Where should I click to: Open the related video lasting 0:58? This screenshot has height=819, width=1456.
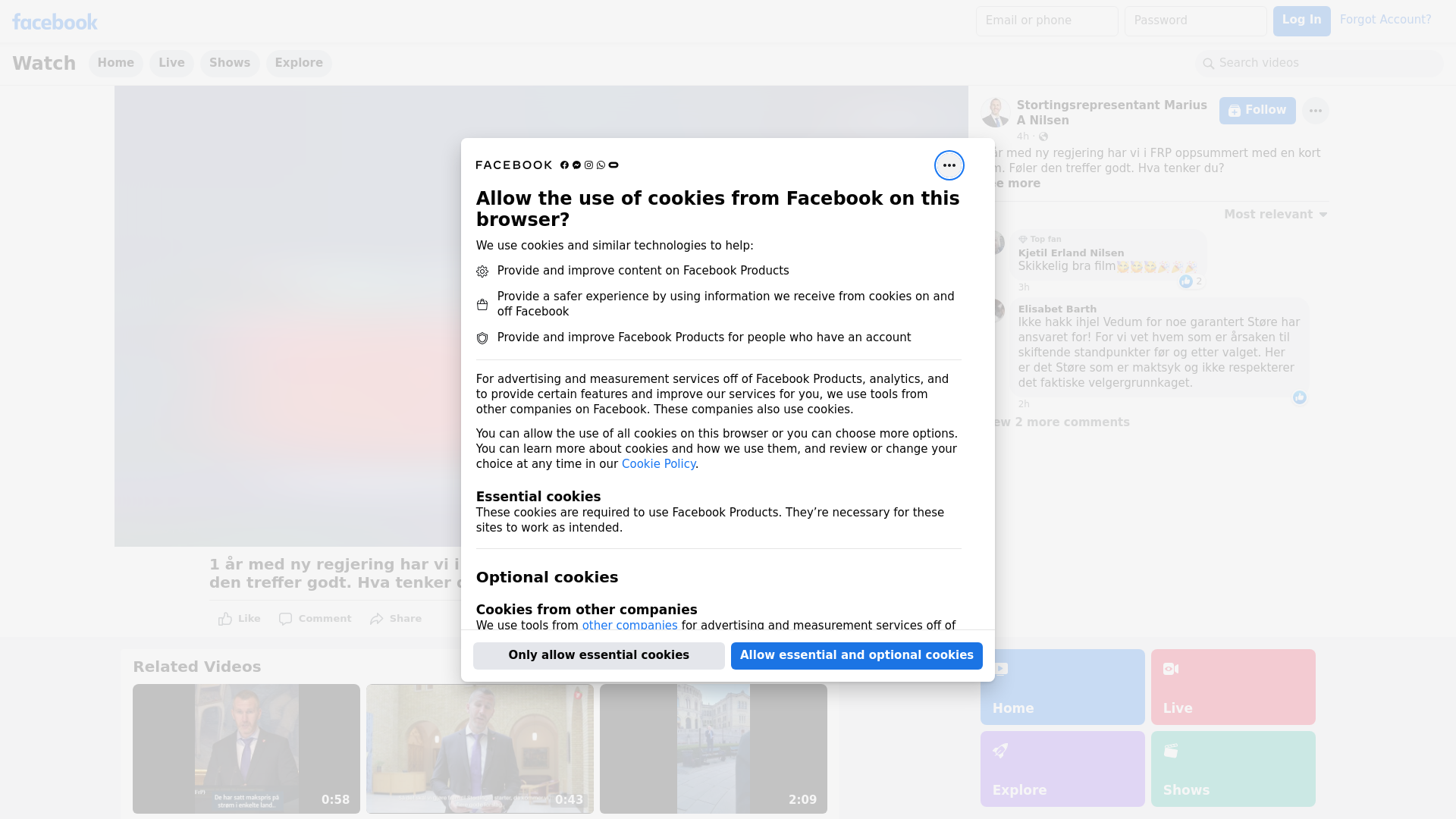point(246,748)
